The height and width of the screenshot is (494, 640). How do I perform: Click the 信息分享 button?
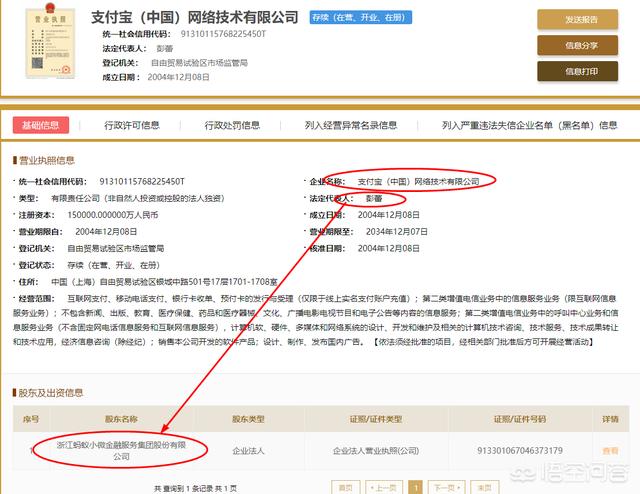[577, 45]
